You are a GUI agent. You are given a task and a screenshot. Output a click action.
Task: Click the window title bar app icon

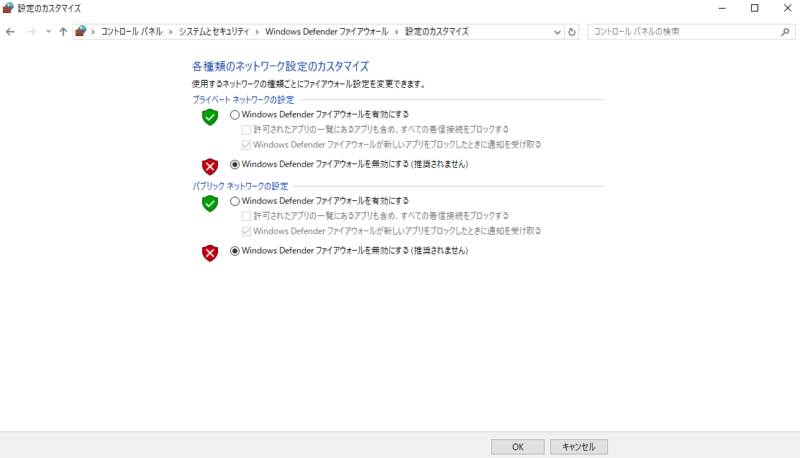[8, 8]
